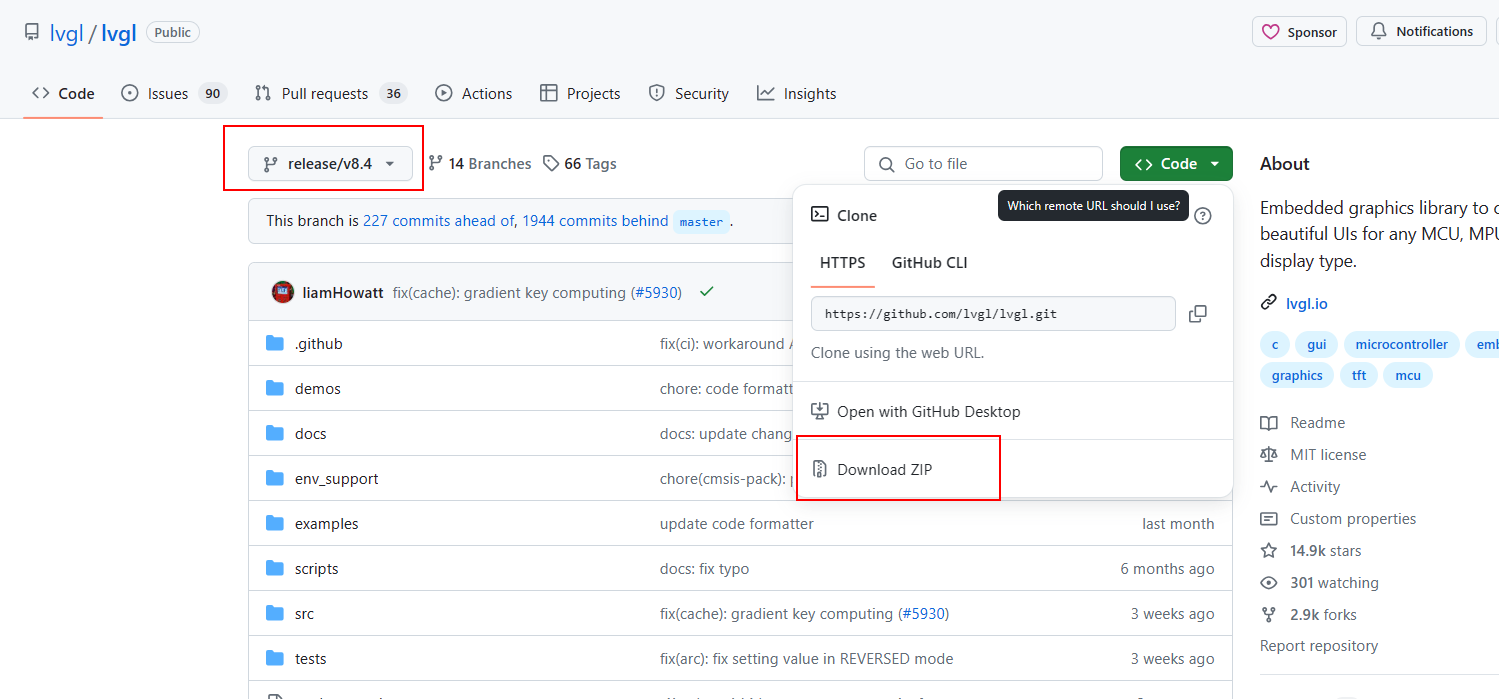Open the Notifications button
This screenshot has height=699, width=1499.
(1421, 32)
